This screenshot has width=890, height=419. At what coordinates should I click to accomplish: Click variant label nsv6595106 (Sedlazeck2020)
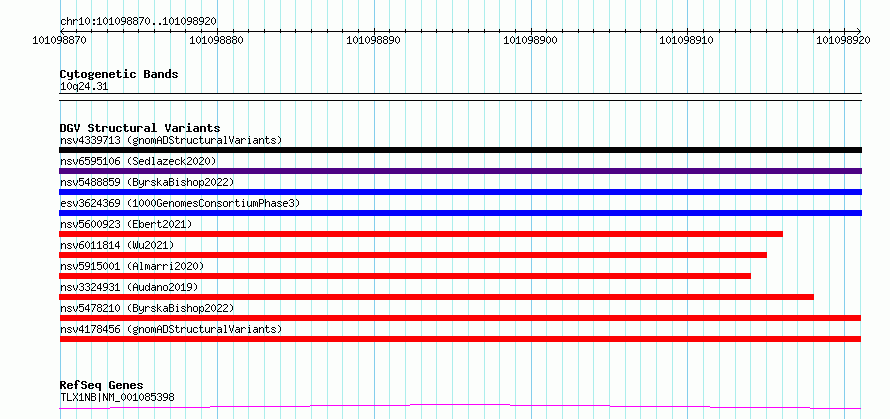[138, 161]
